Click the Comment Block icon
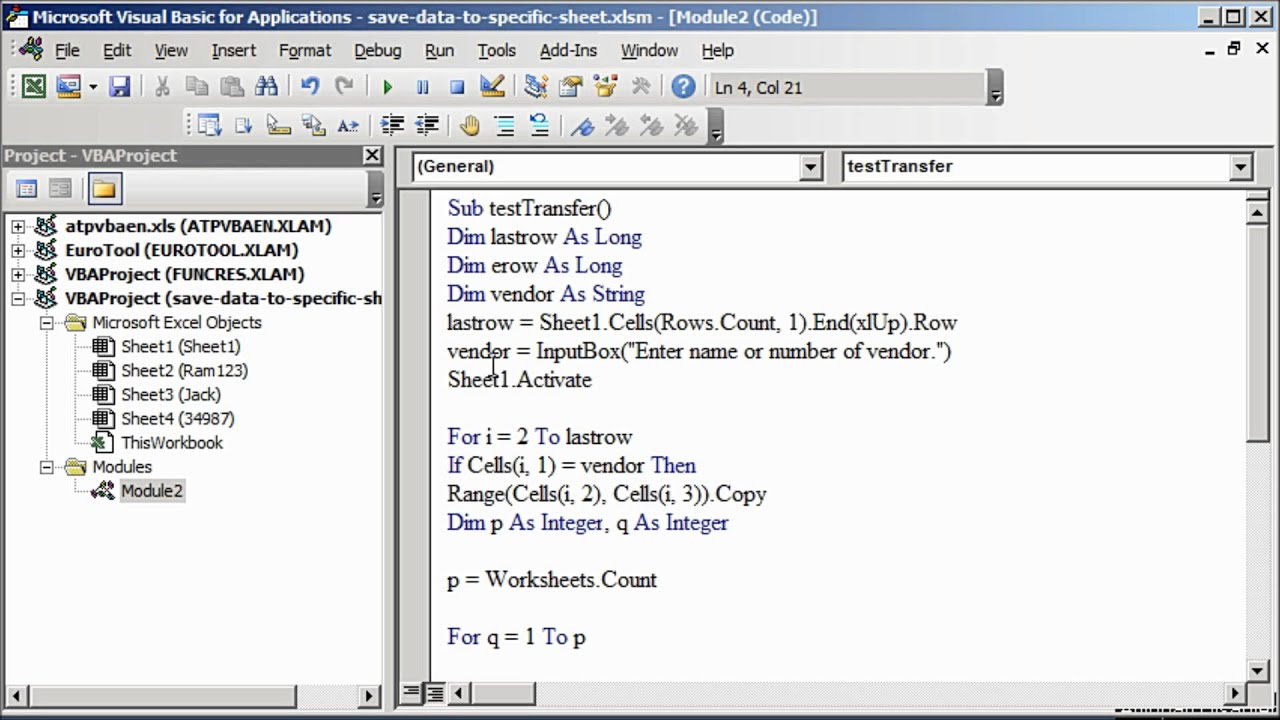Screen dimensions: 1280x720 coord(505,125)
